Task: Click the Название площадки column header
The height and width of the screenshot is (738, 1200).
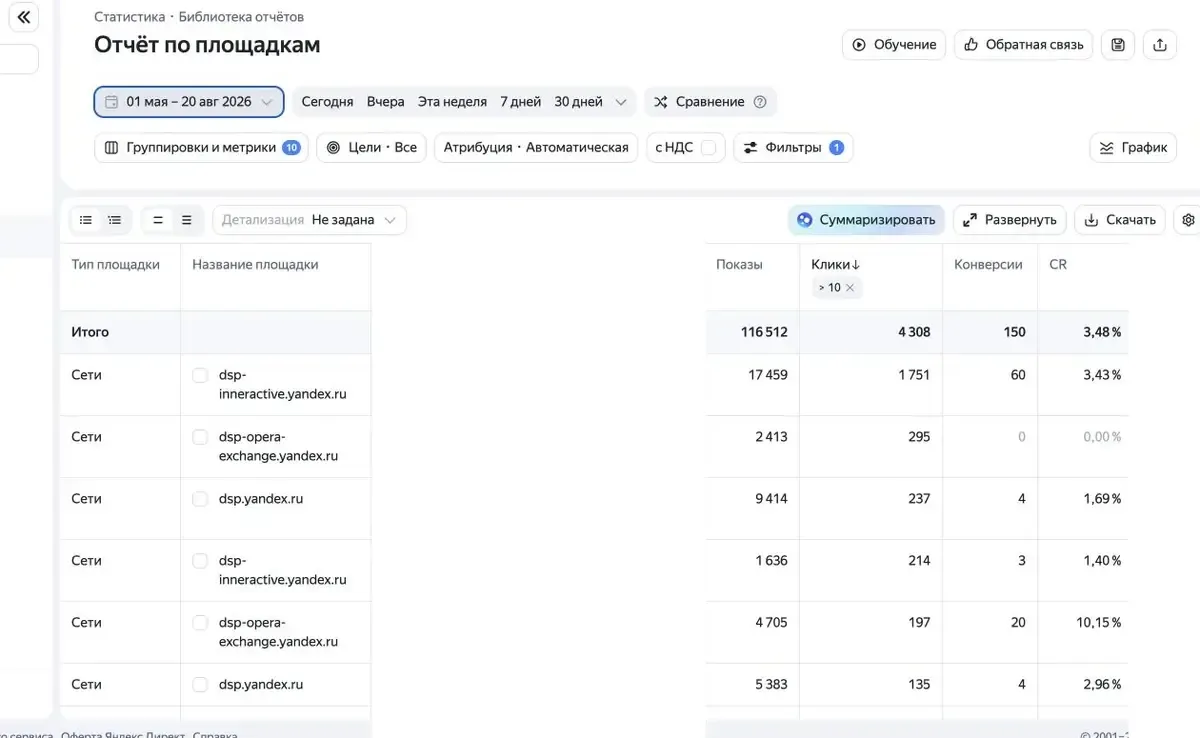Action: (x=255, y=265)
